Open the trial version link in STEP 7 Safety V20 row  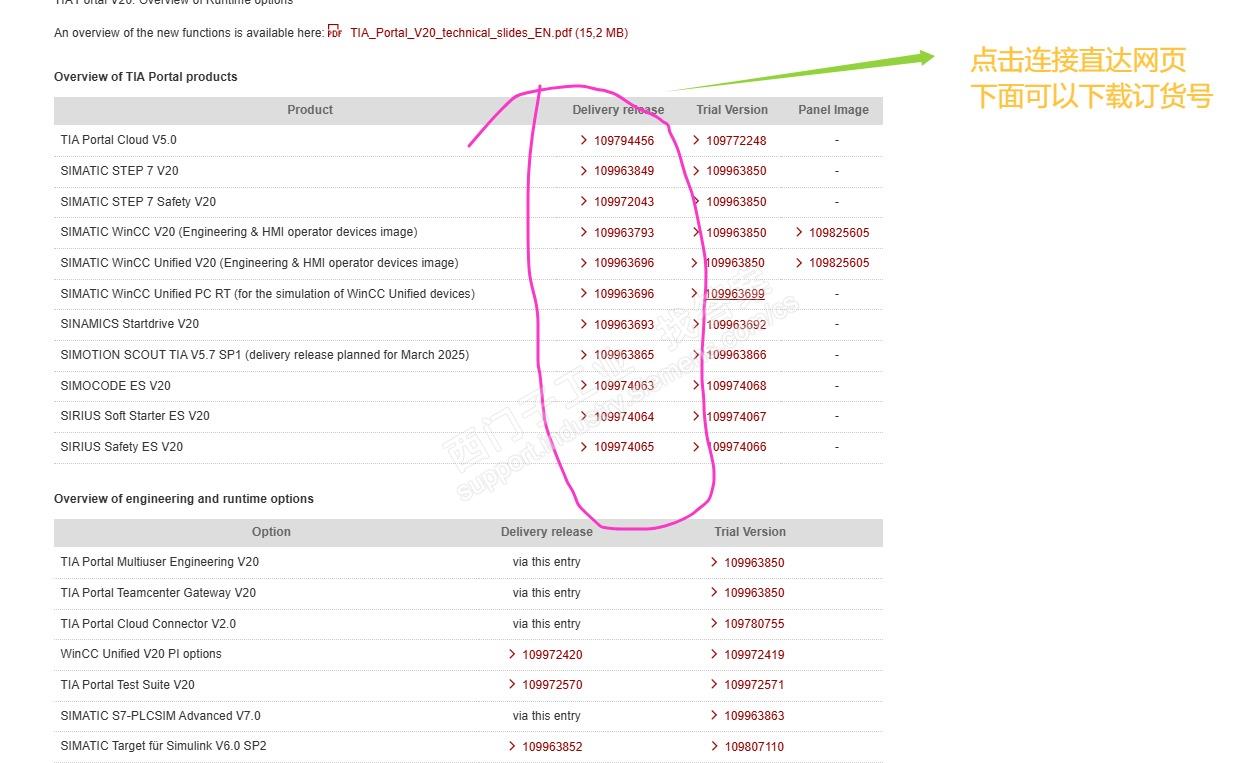[x=736, y=202]
